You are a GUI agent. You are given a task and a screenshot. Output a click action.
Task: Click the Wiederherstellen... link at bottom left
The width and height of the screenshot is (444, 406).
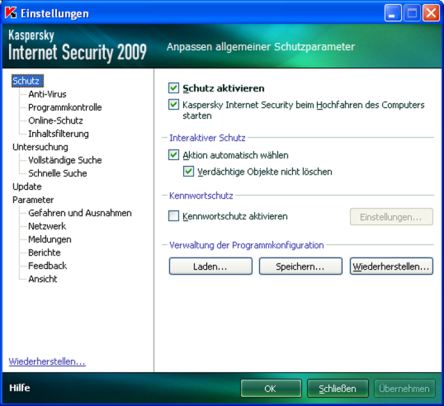coord(47,362)
